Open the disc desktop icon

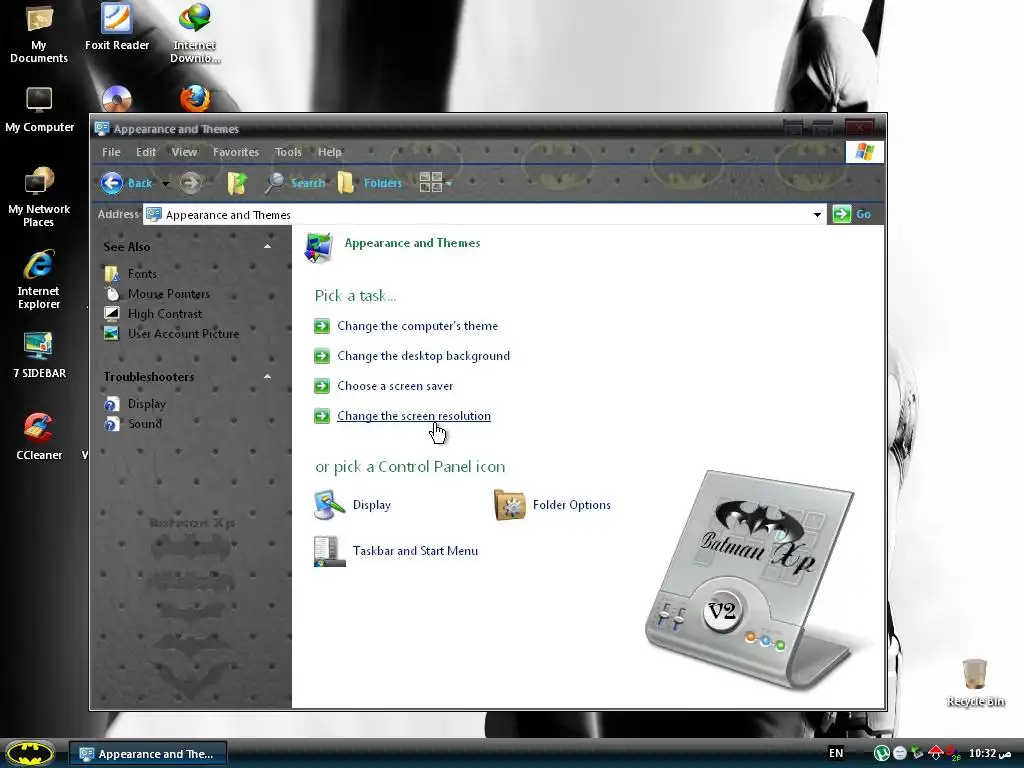(x=117, y=99)
